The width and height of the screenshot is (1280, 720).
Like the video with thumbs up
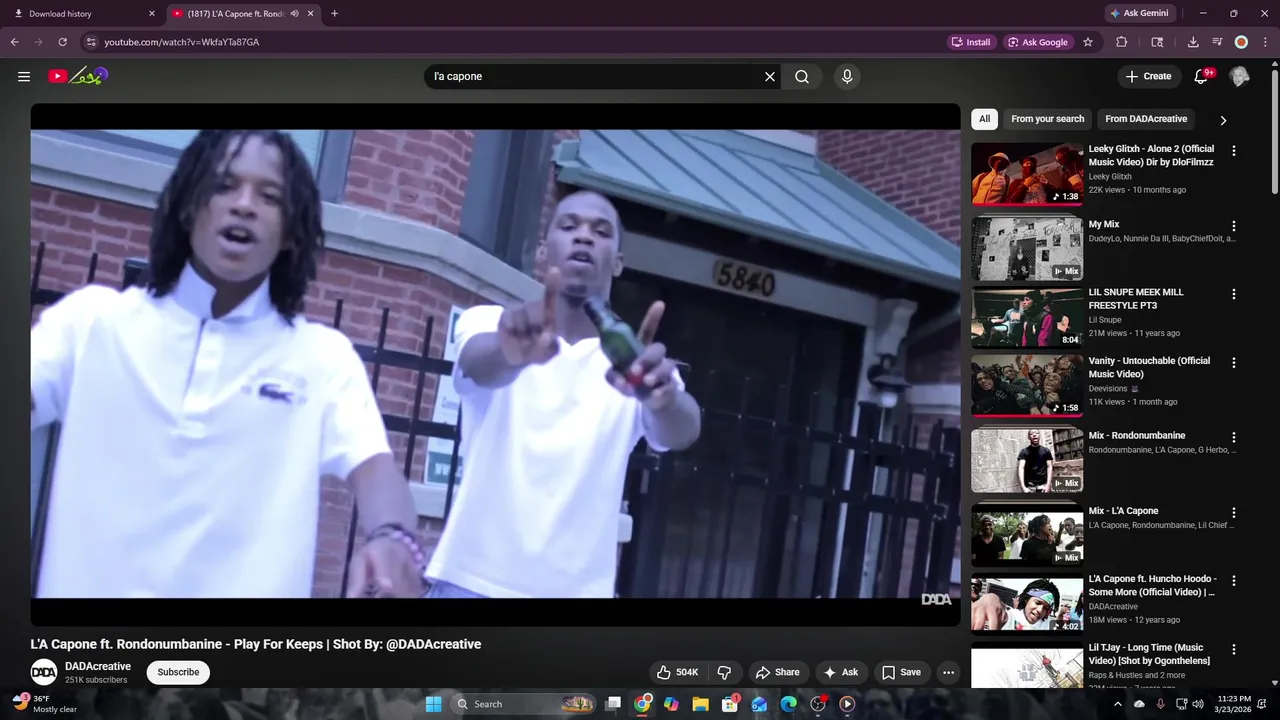[x=677, y=672]
